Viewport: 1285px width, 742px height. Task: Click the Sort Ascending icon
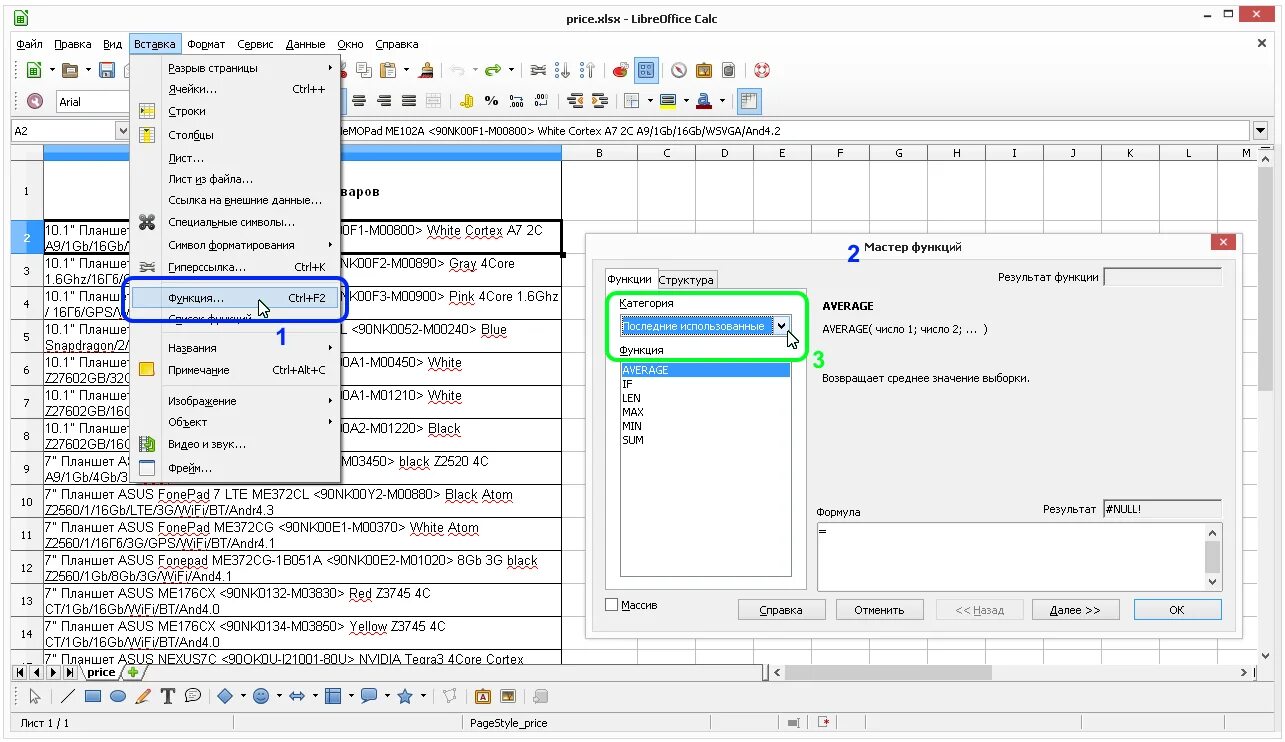click(563, 70)
